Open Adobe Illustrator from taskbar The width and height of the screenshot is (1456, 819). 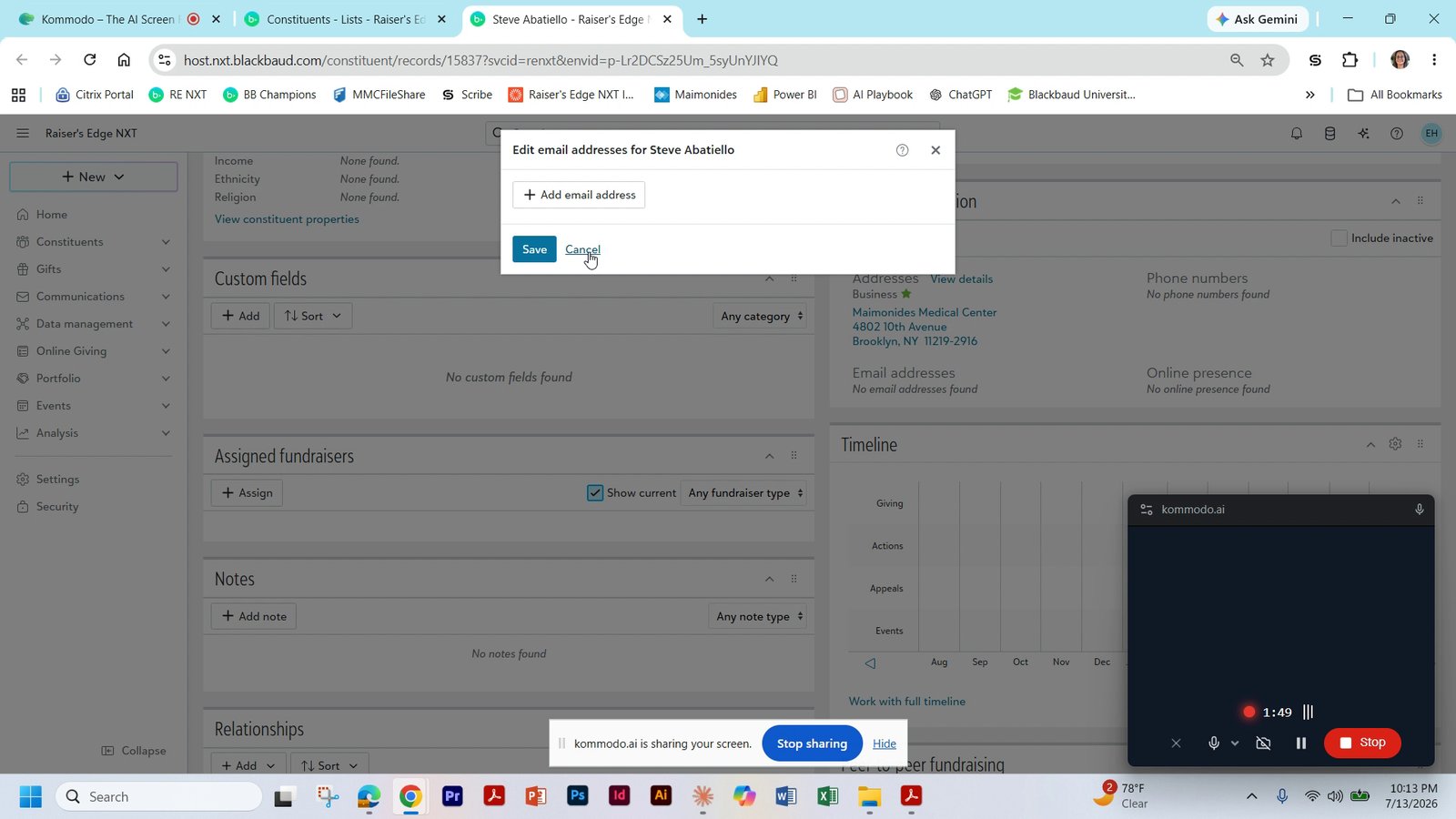point(661,796)
